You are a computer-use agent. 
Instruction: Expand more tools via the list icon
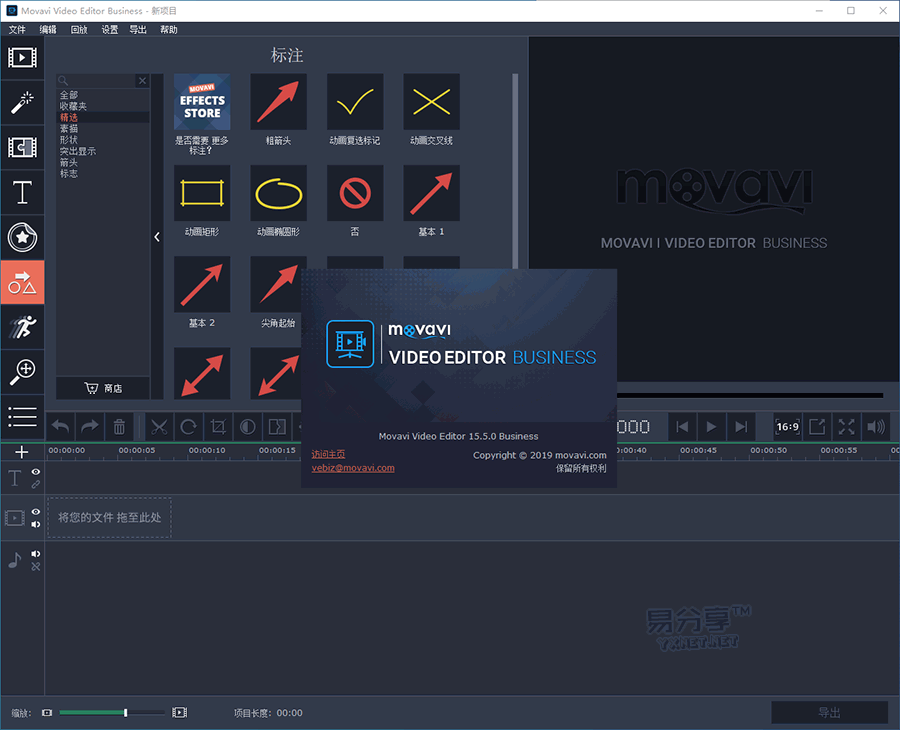click(x=22, y=417)
